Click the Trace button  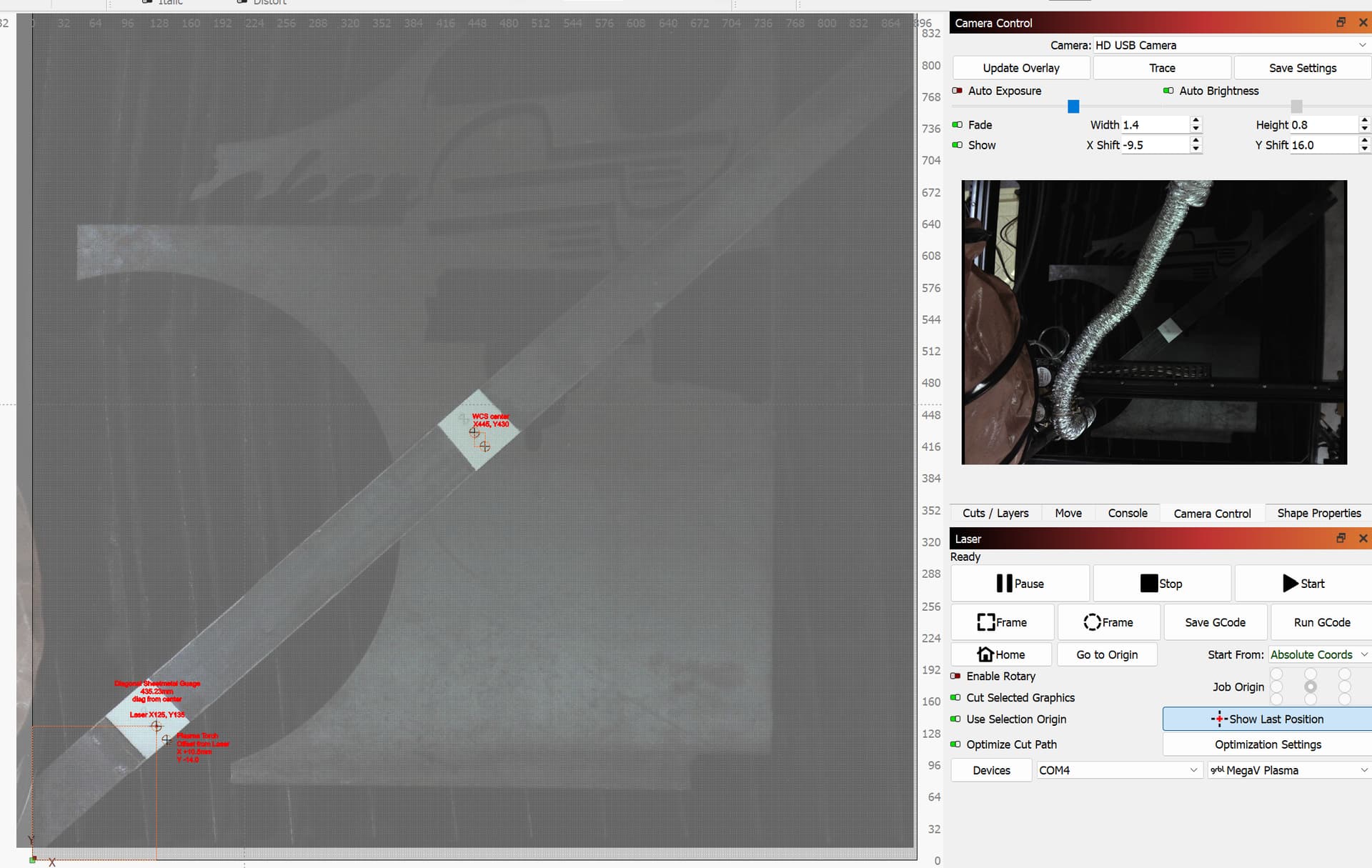pyautogui.click(x=1162, y=68)
